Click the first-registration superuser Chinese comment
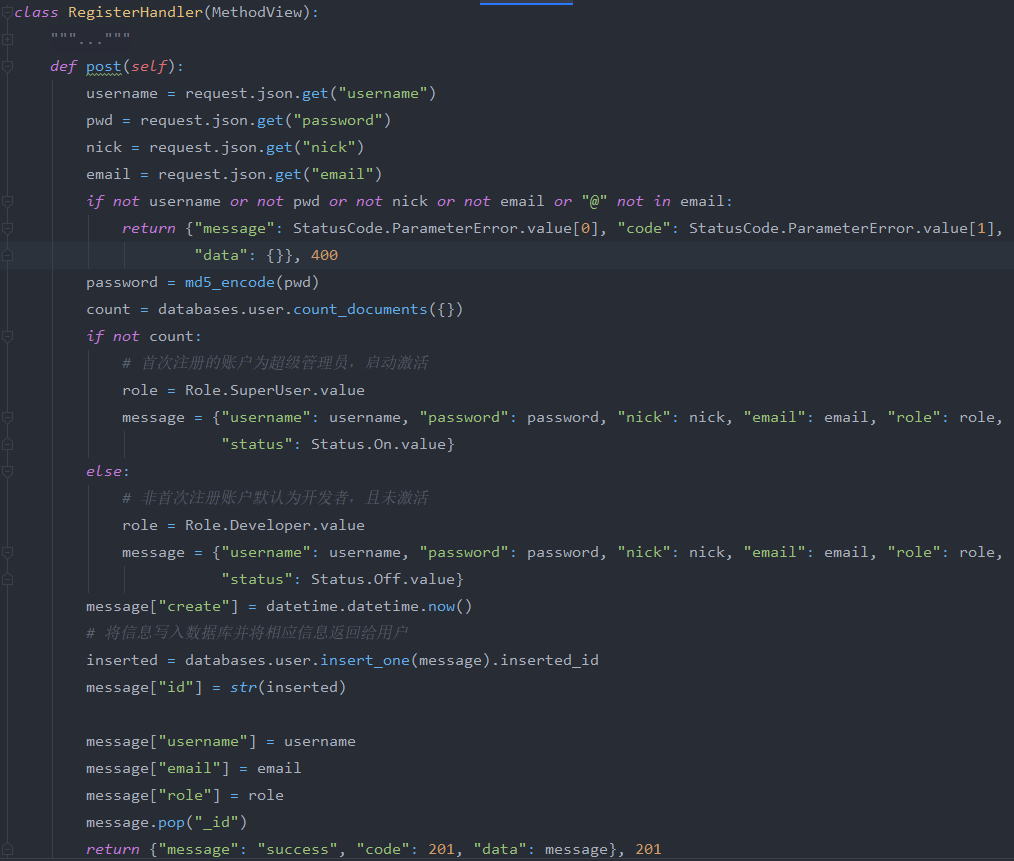Screen dimensions: 1014x861 tap(275, 363)
